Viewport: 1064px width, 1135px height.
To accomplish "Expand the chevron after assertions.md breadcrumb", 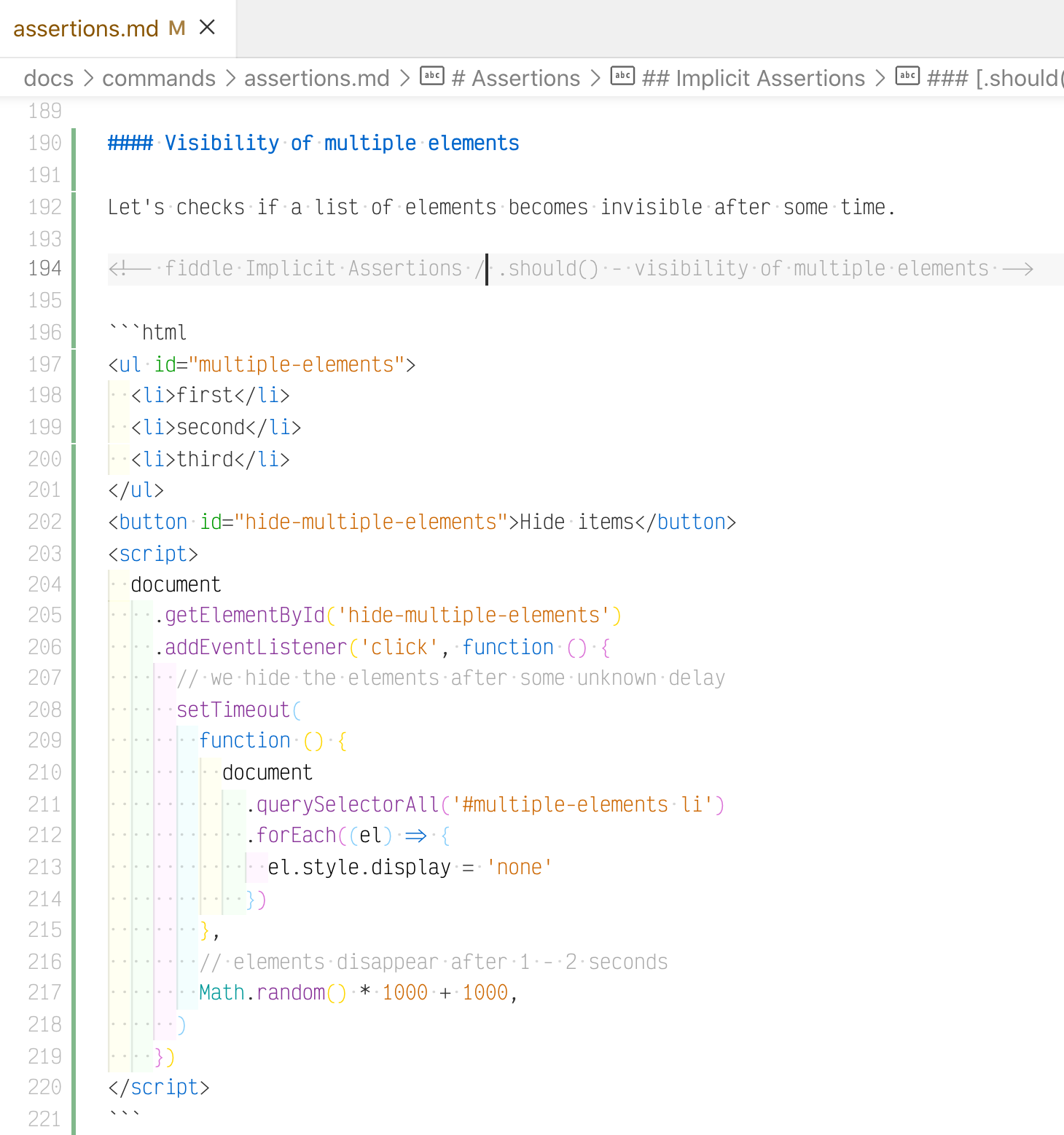I will 405,78.
